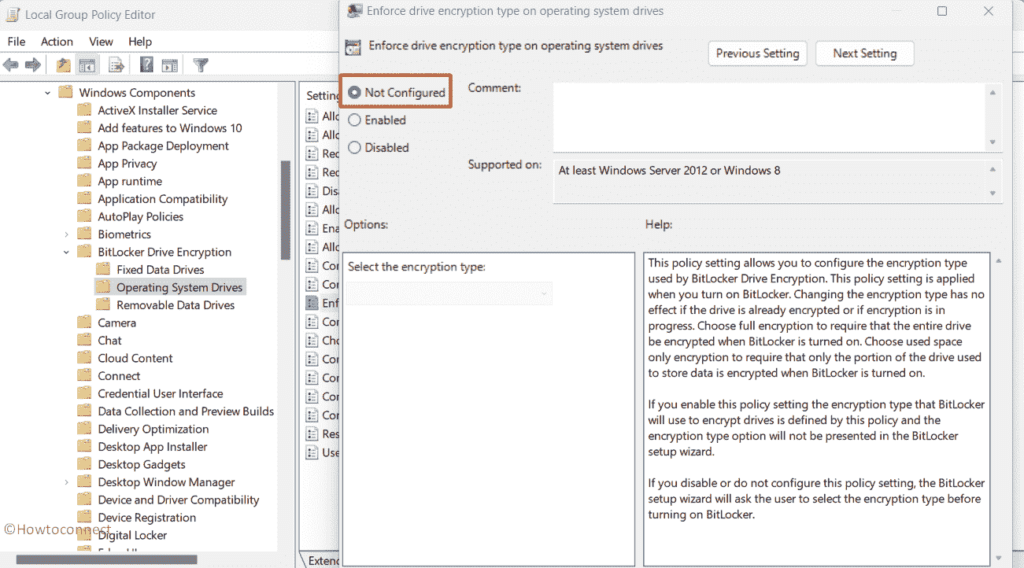Click the Back arrow toolbar icon
1024x568 pixels.
[x=11, y=65]
